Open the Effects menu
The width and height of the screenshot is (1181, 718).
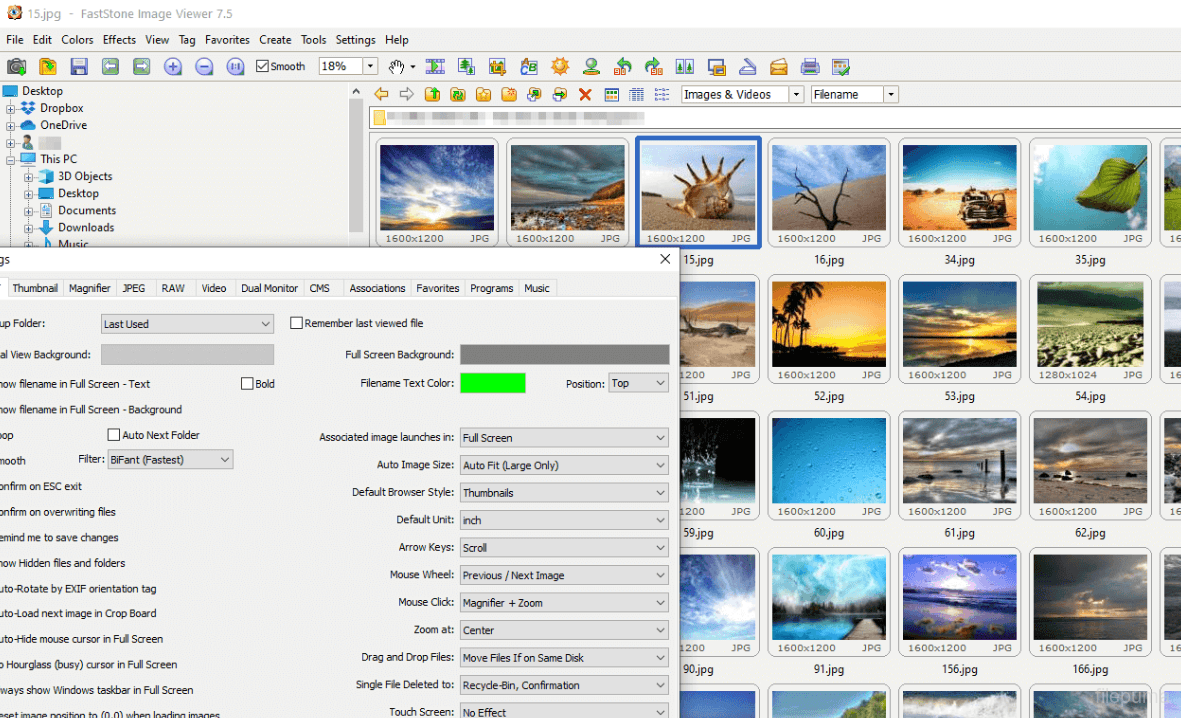(x=119, y=40)
